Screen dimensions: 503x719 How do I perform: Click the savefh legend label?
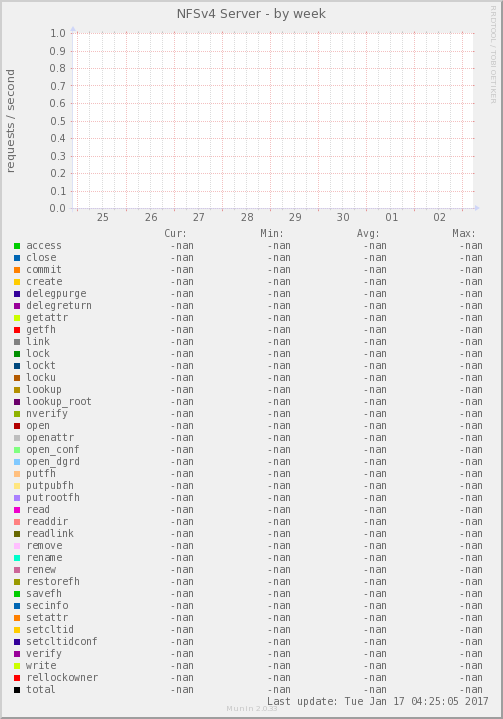coord(44,593)
